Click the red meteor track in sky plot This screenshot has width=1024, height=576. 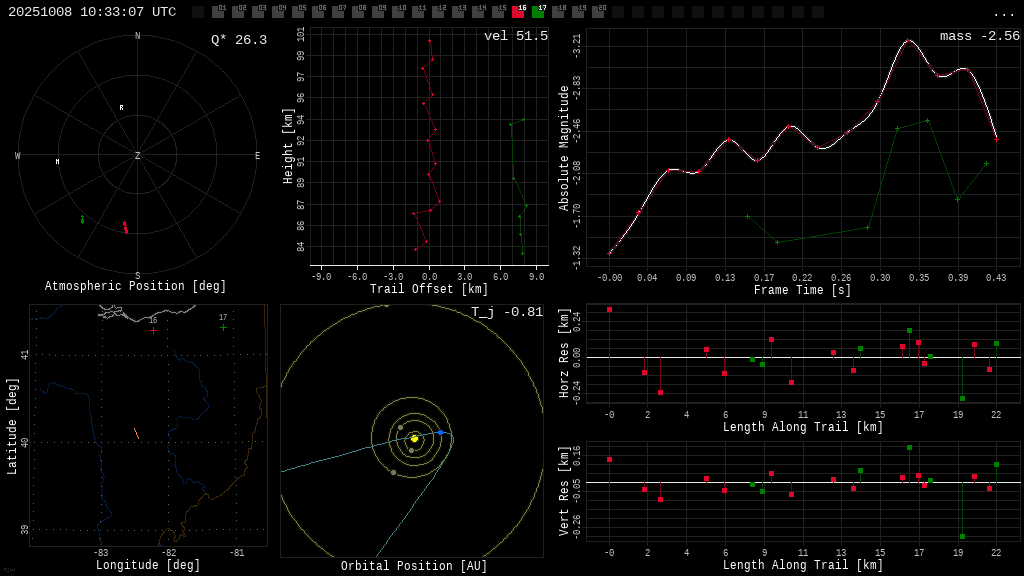[125, 227]
